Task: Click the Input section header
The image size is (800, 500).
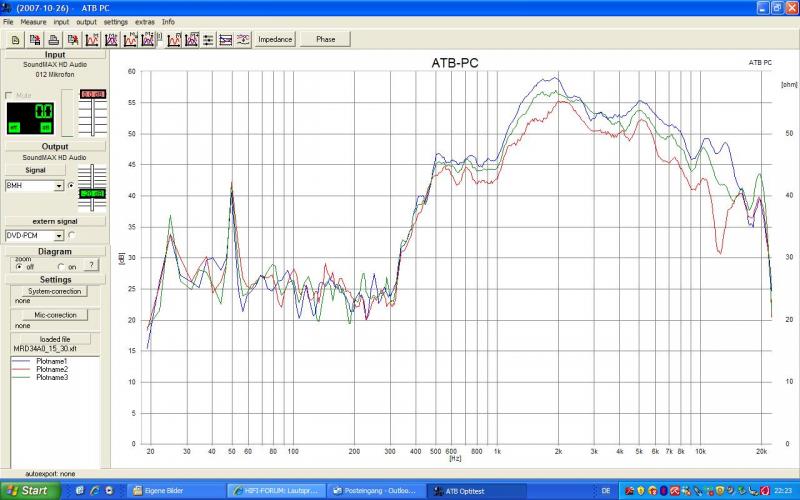Action: coord(55,55)
